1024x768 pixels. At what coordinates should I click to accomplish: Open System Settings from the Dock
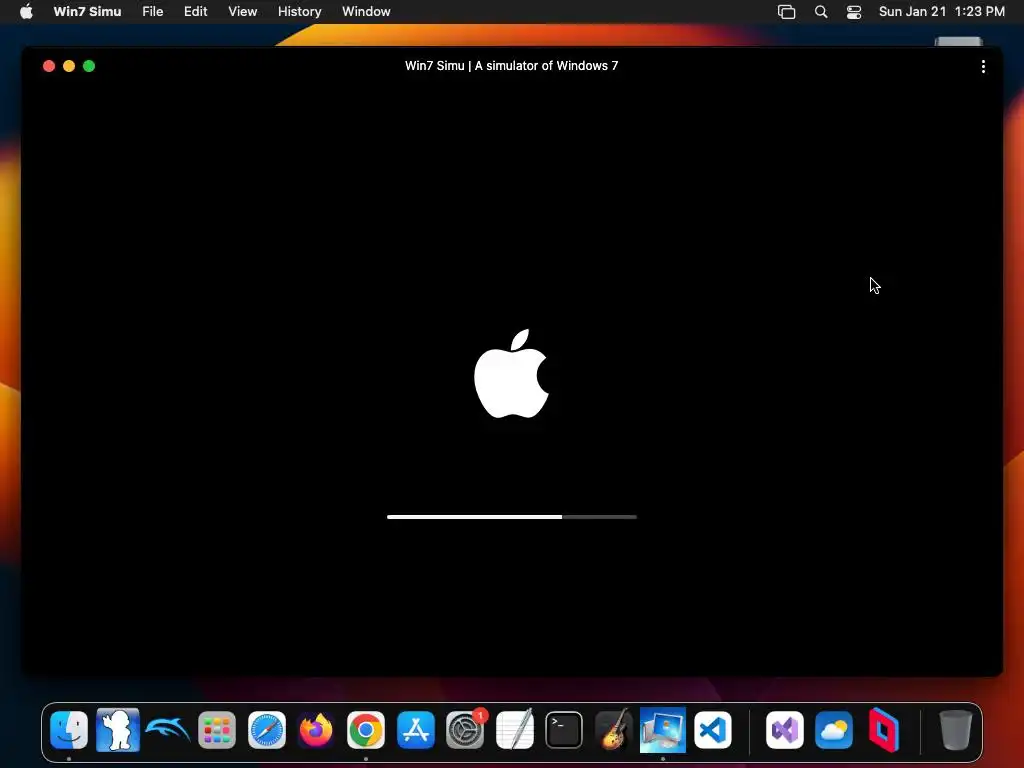pos(465,729)
